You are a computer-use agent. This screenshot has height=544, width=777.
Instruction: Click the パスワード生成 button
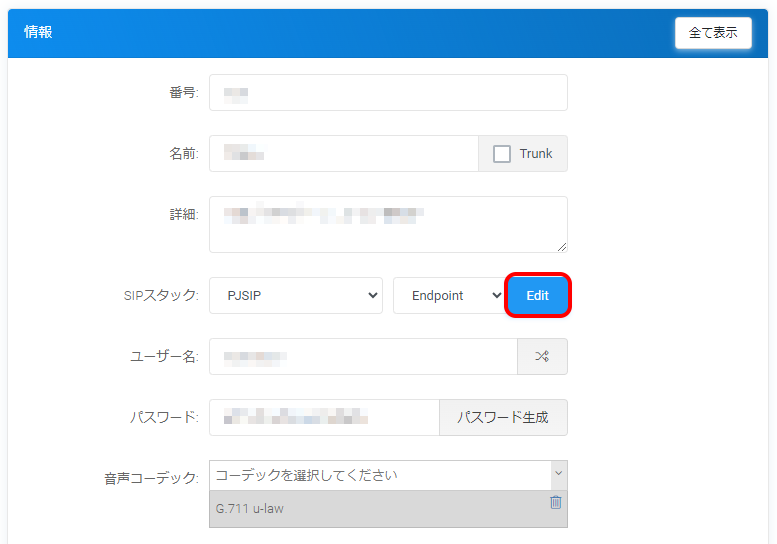503,418
